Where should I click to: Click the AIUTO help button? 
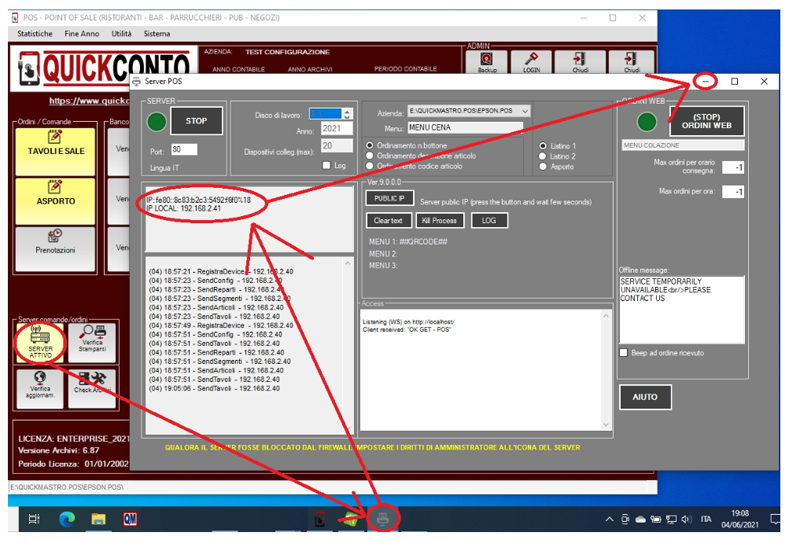[x=645, y=397]
